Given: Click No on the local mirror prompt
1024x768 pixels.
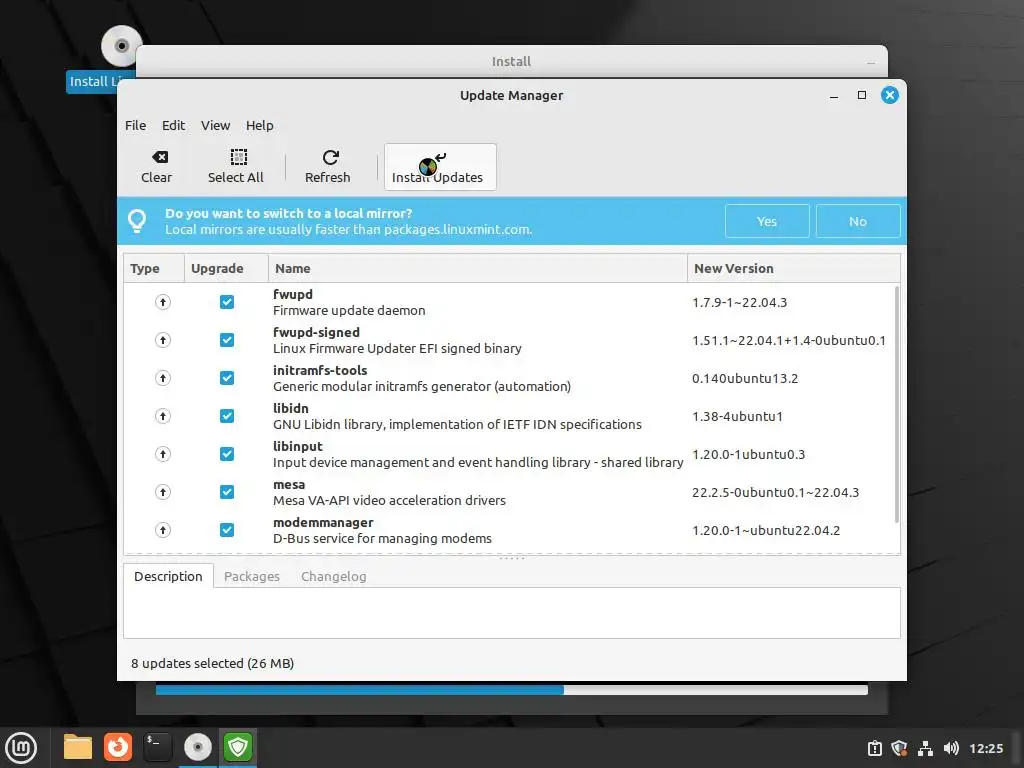Looking at the screenshot, I should (857, 221).
